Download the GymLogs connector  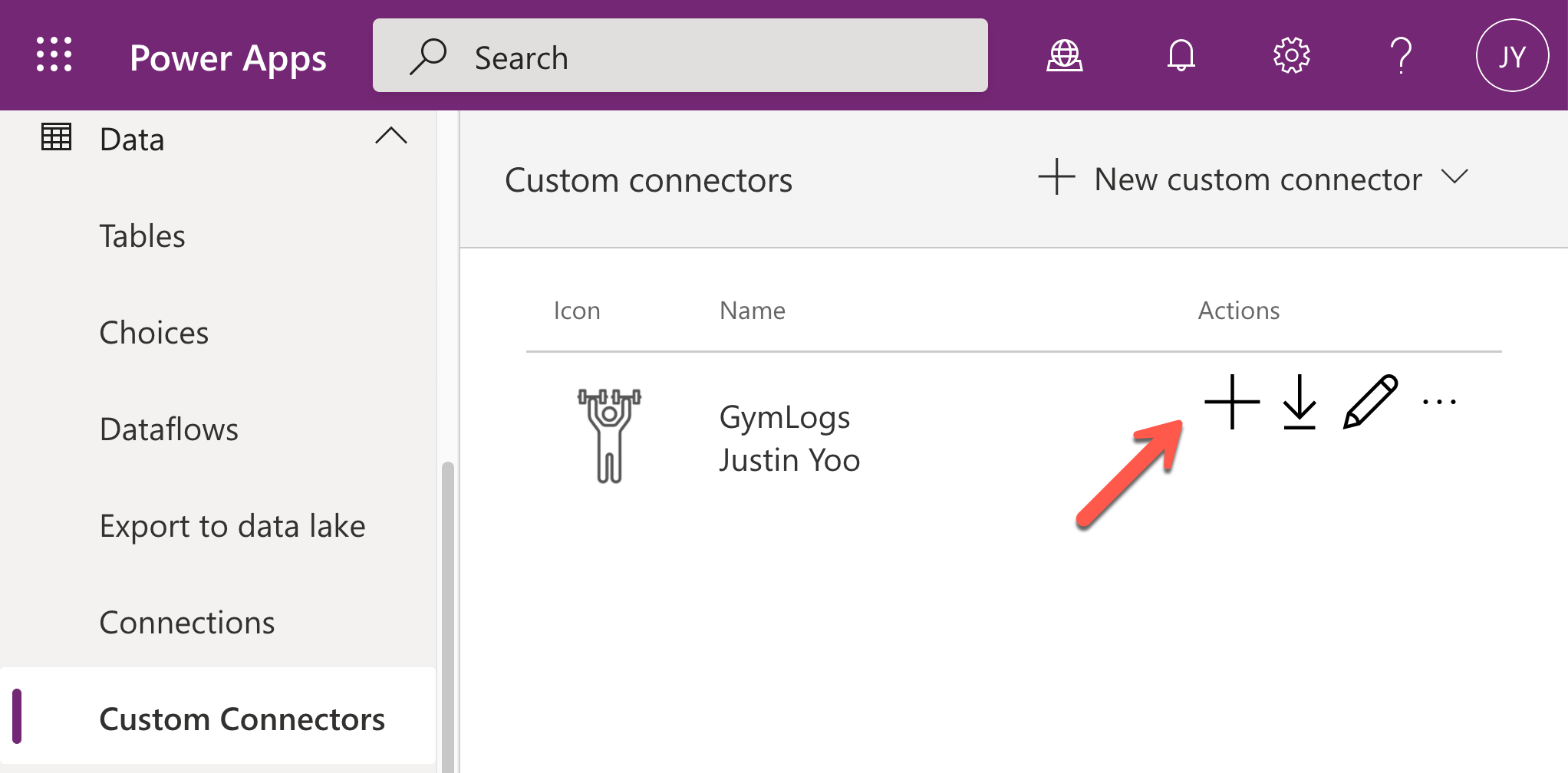point(1300,402)
